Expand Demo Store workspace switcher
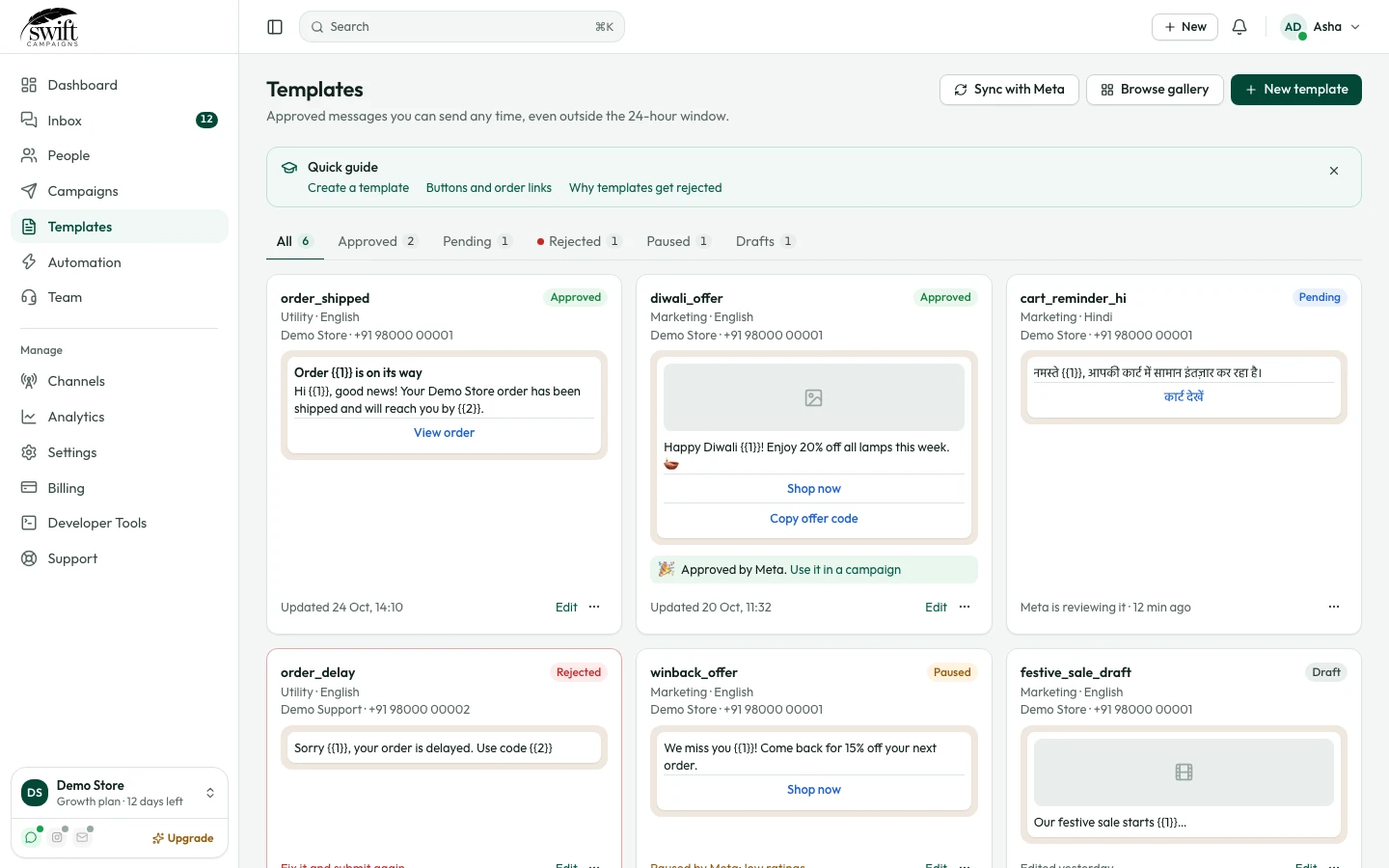Screen dimensions: 1389x868 pyautogui.click(x=120, y=793)
